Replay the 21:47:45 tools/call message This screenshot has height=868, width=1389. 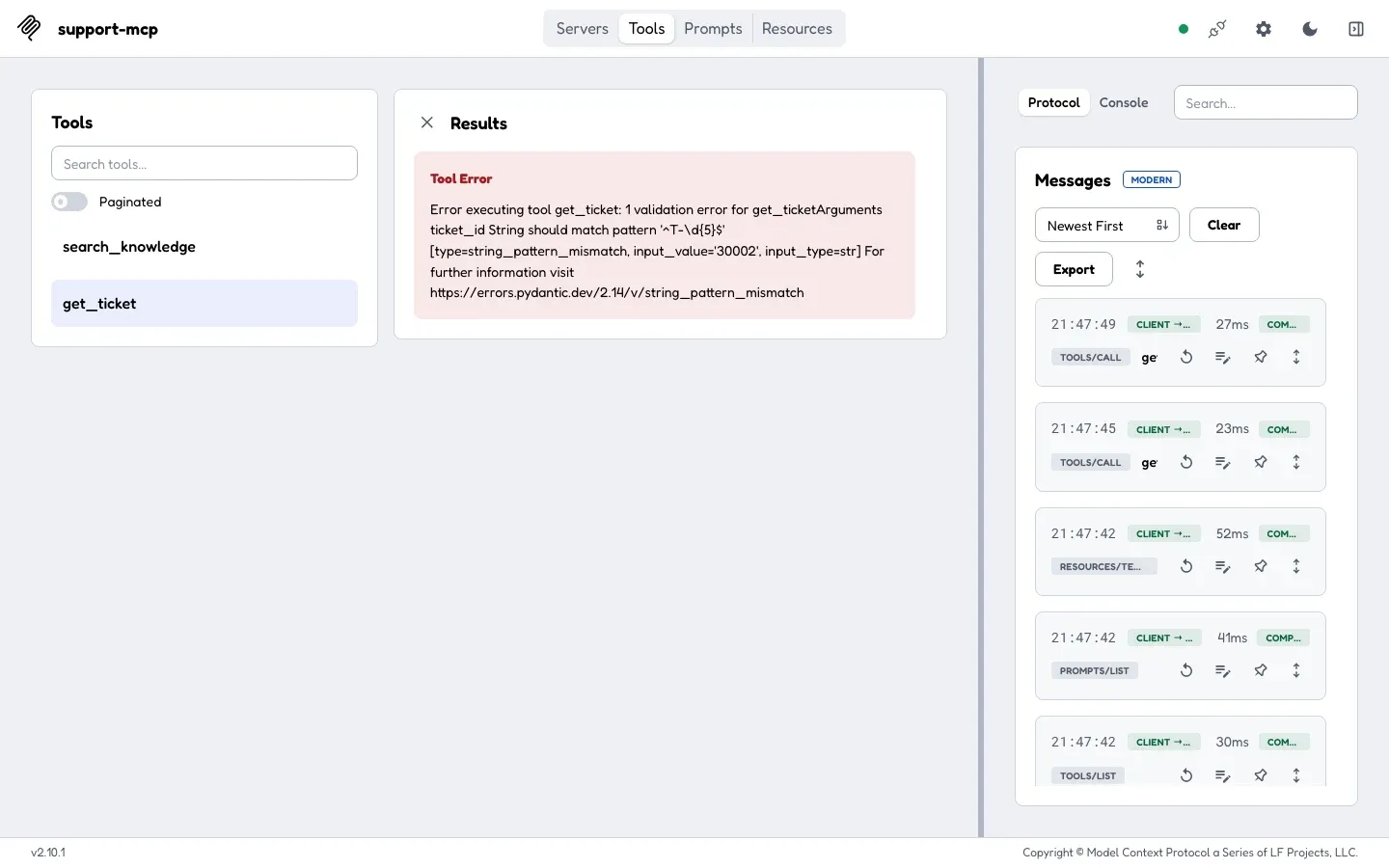(1186, 462)
